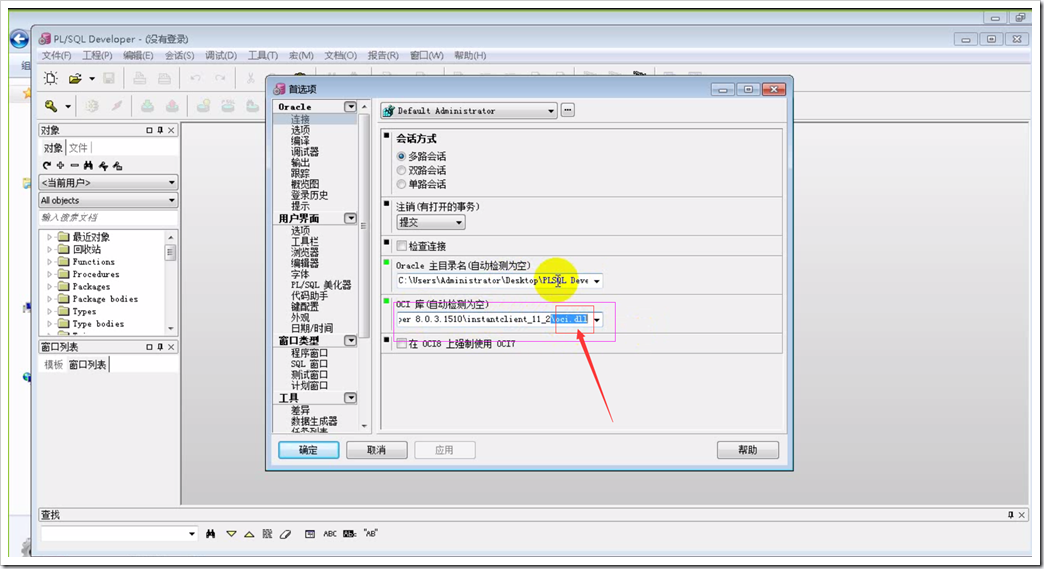
Task: Click the 输入搜索文档 search field
Action: point(108,218)
